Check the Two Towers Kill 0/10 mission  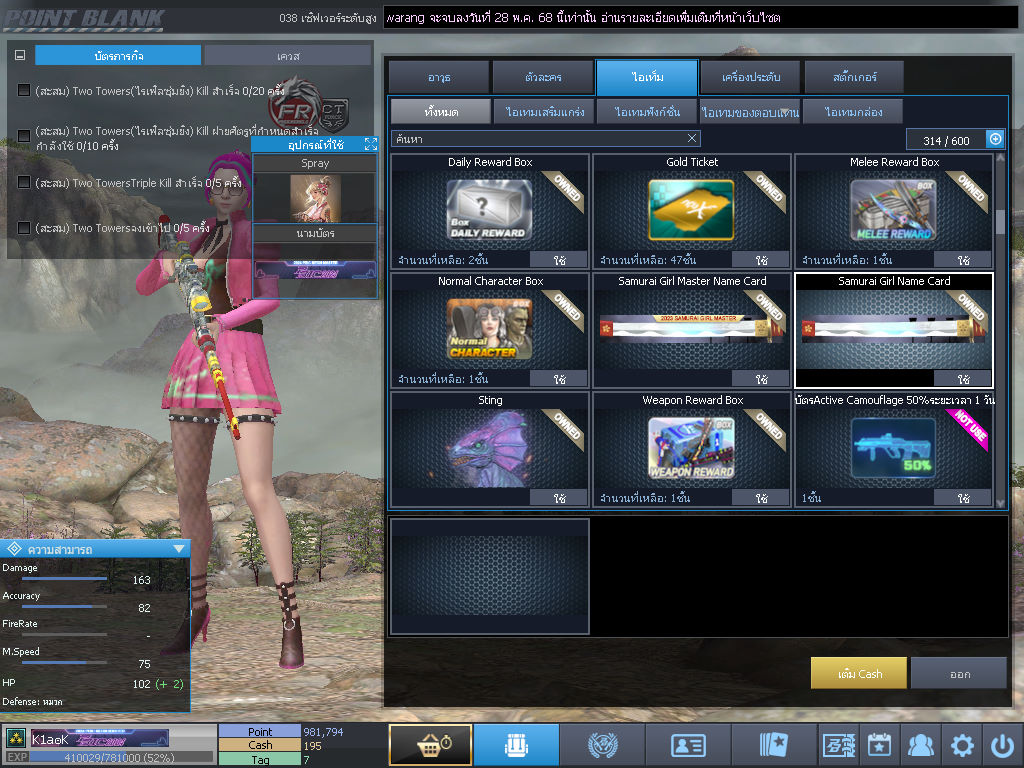pyautogui.click(x=24, y=135)
